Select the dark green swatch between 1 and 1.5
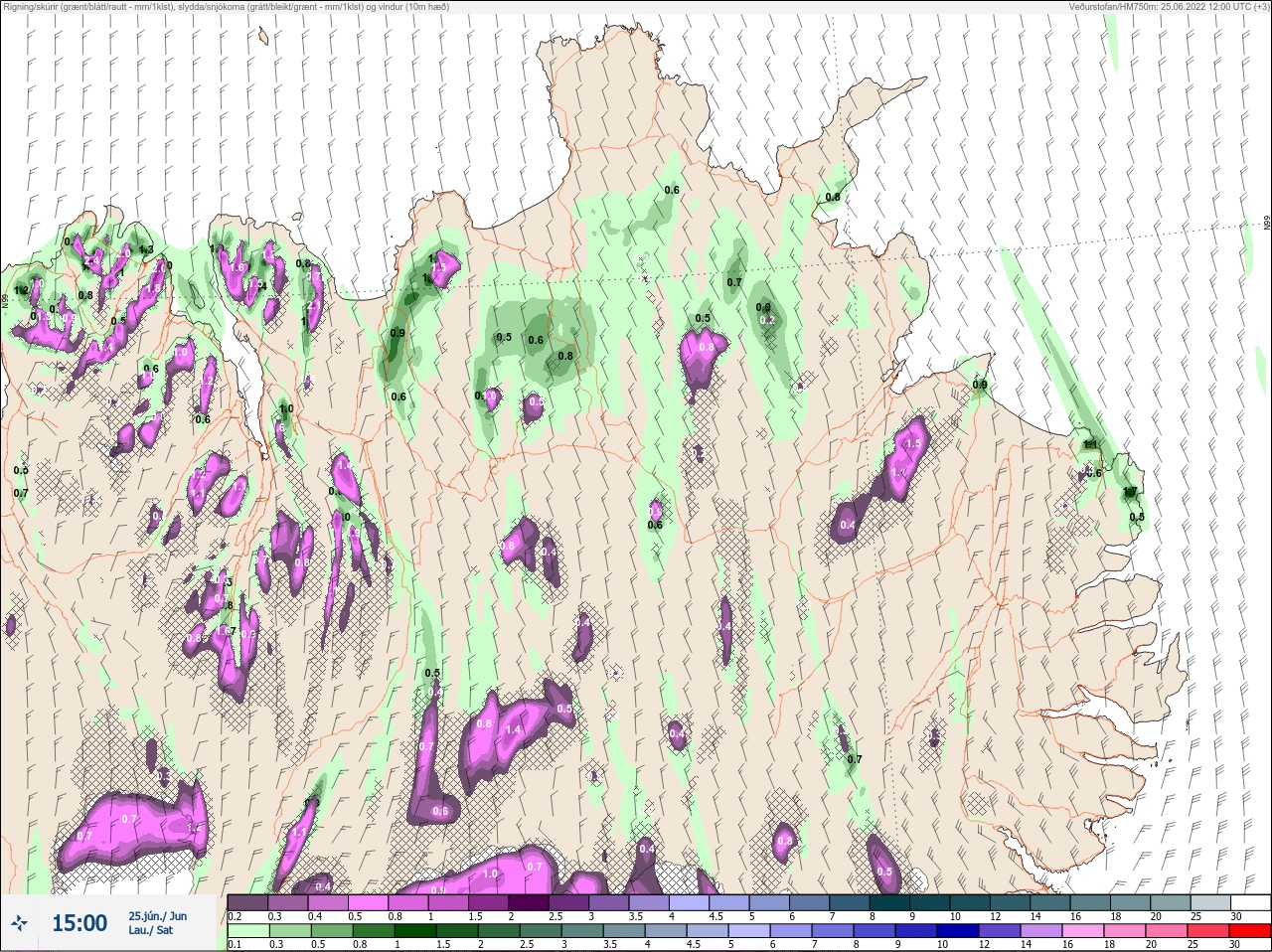 tap(415, 930)
